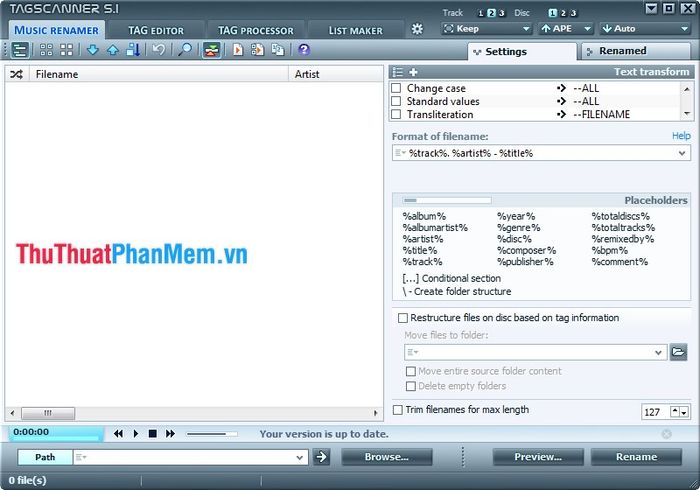700x490 pixels.
Task: Open the Keep dropdown
Action: pyautogui.click(x=487, y=29)
